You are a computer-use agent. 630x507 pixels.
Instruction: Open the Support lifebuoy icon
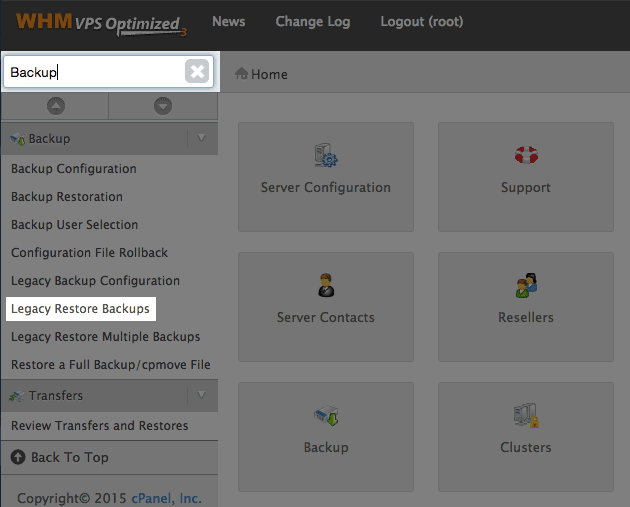[x=526, y=155]
